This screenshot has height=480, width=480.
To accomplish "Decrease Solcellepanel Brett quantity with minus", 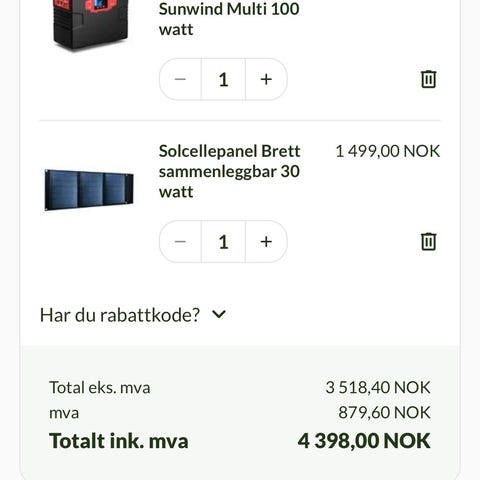I will (180, 241).
